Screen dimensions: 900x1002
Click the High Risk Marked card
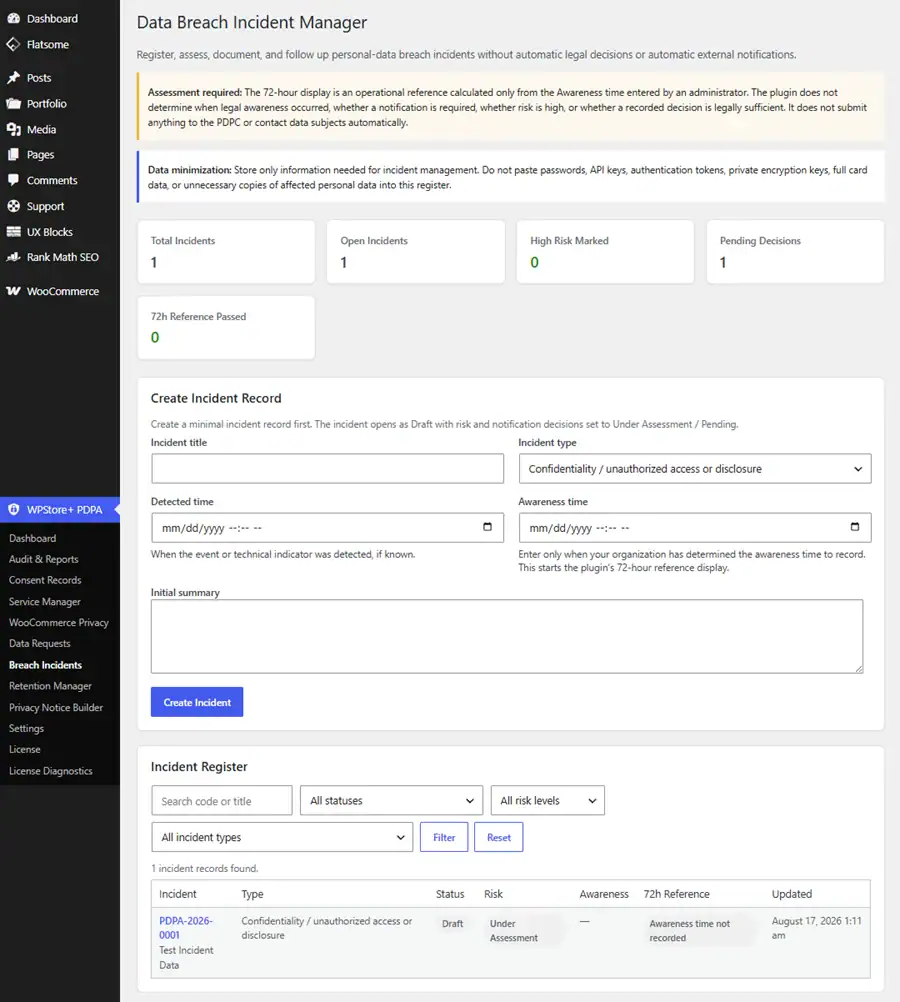point(605,252)
